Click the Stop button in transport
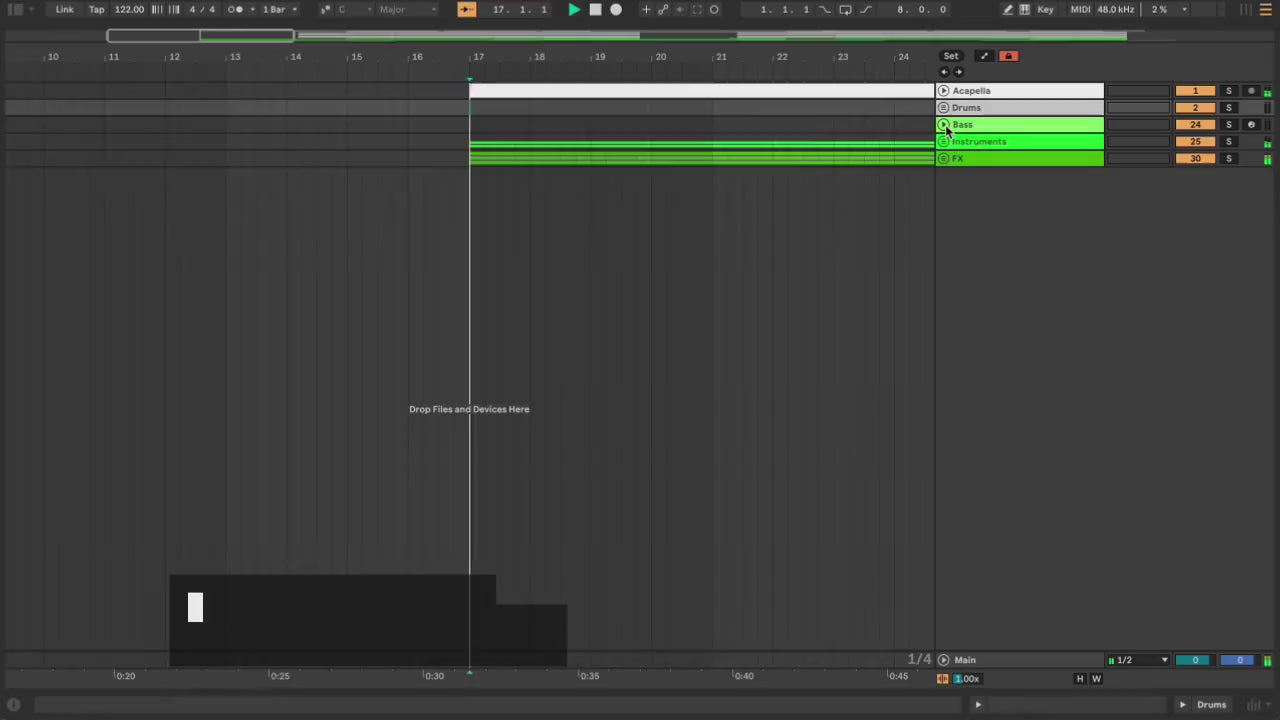This screenshot has width=1280, height=720. (595, 10)
